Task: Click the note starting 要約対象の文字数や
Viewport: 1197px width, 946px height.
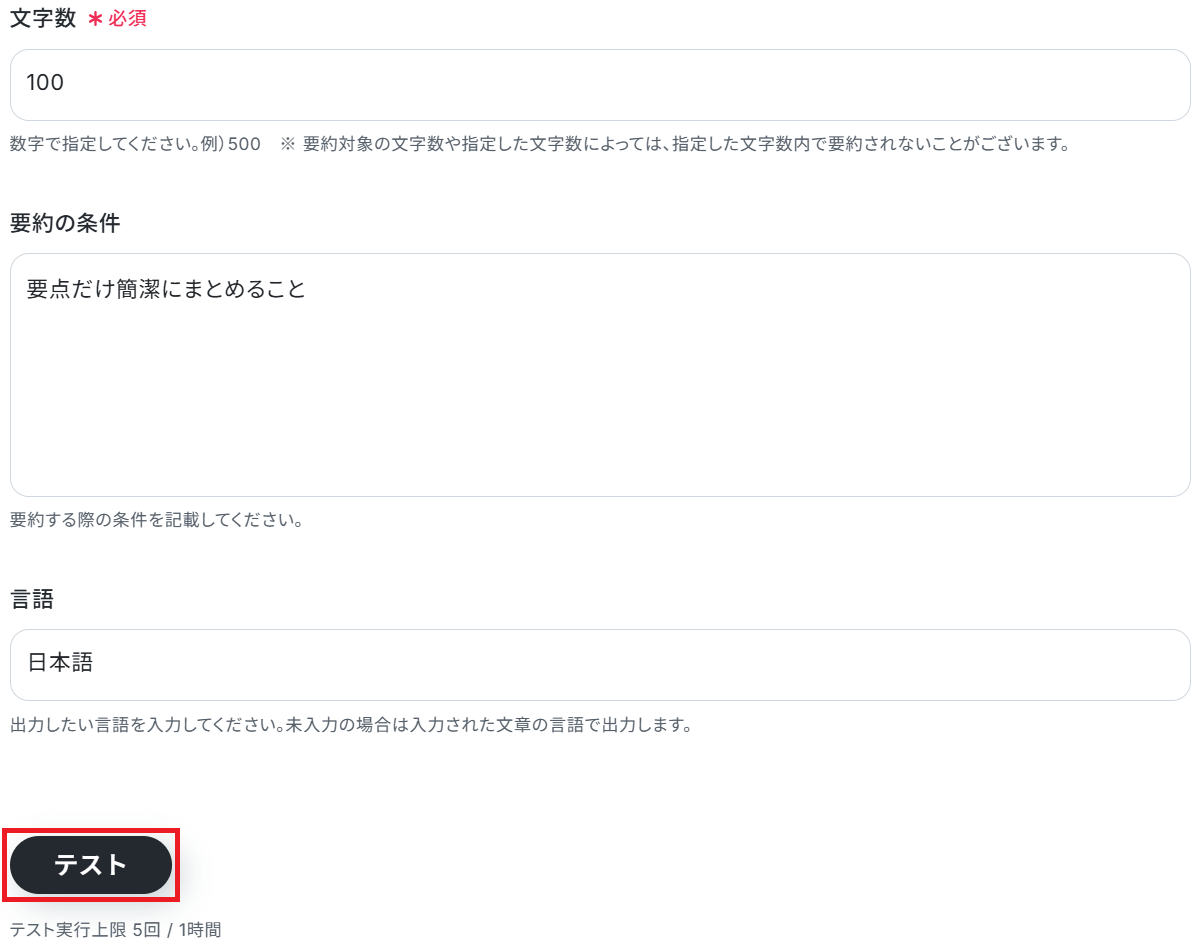Action: click(x=686, y=144)
